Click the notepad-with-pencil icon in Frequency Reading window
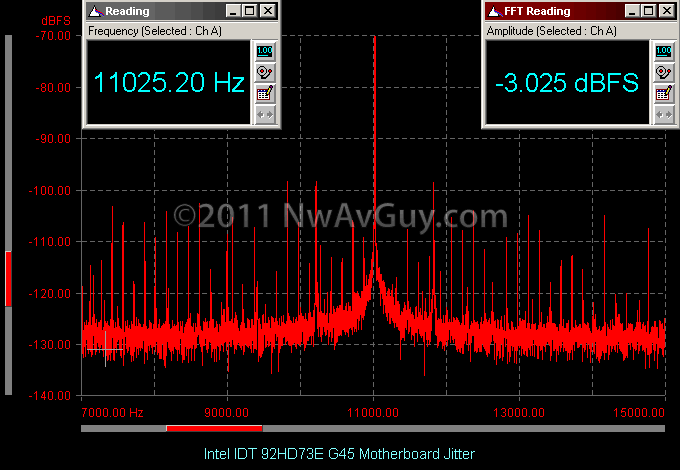The height and width of the screenshot is (470, 680). [265, 93]
